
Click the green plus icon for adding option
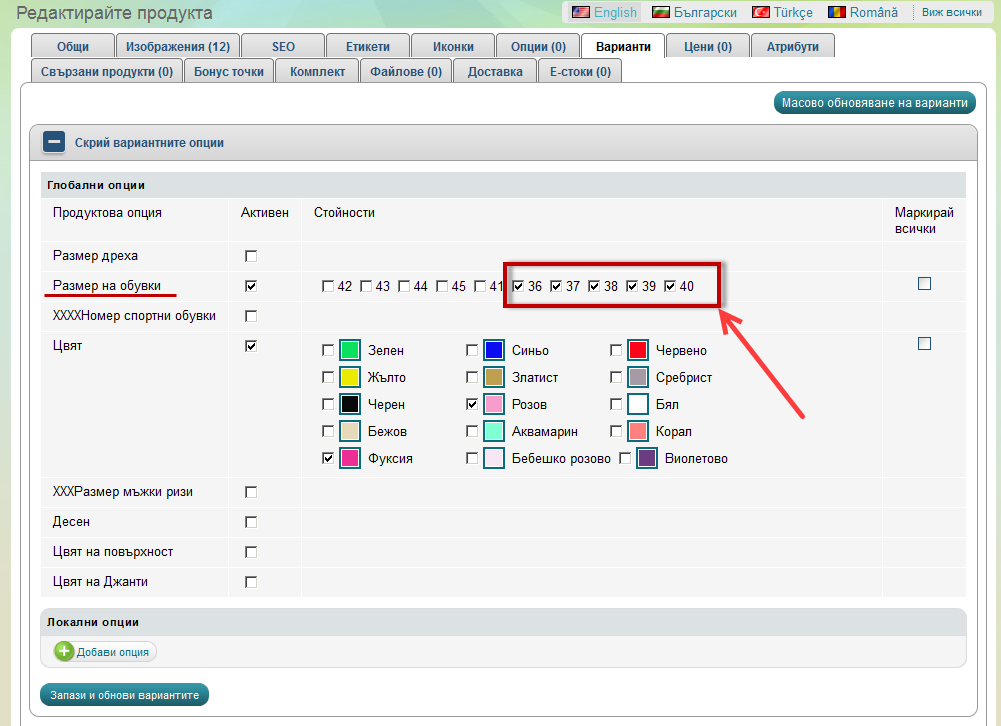[x=64, y=652]
